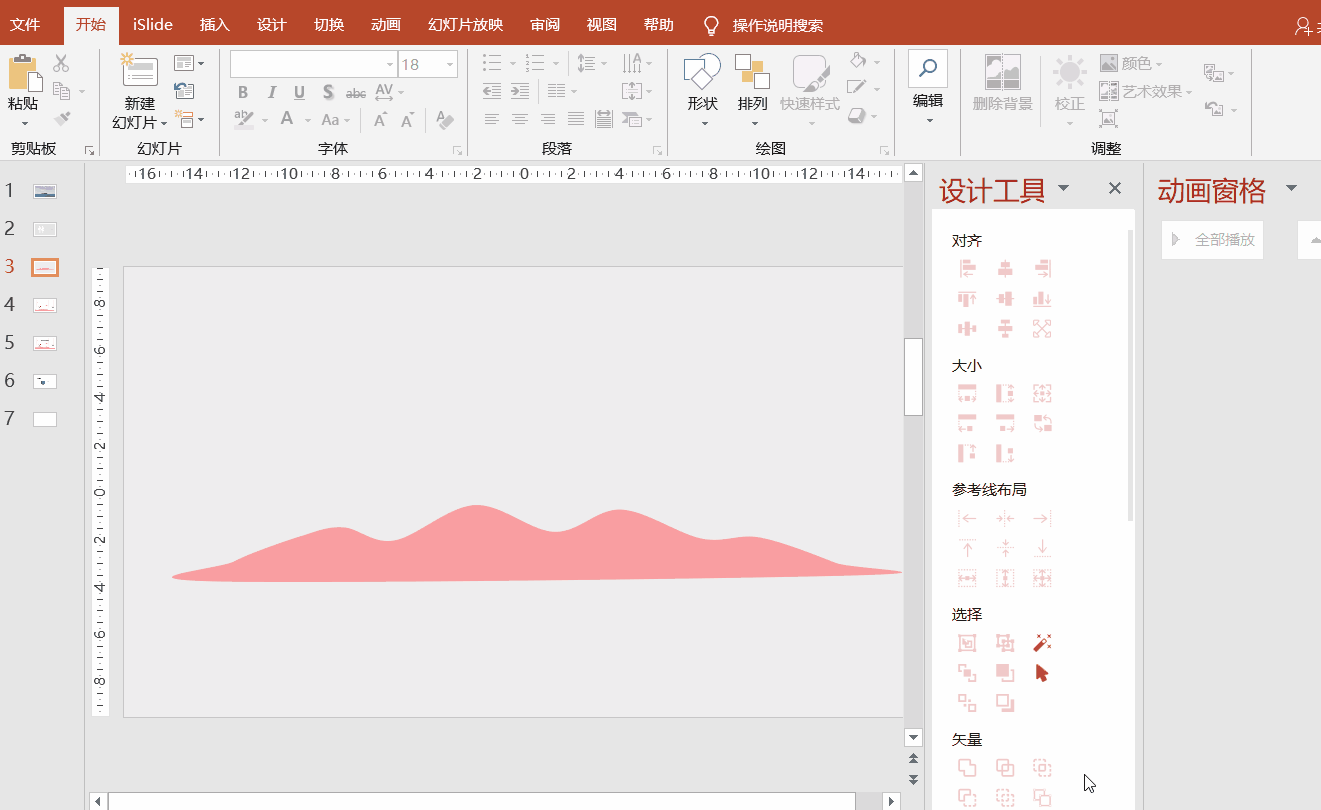The image size is (1321, 810).
Task: Click Align Text Right icon in paragraph group
Action: click(547, 119)
